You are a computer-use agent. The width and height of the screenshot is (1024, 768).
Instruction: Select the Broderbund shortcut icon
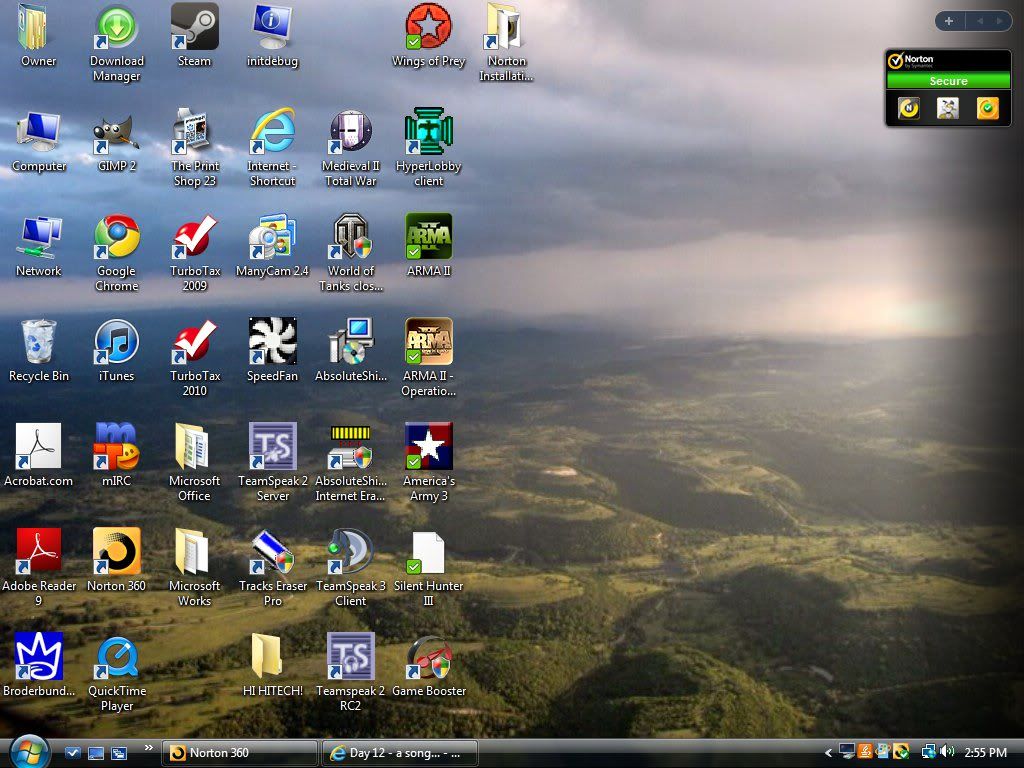pyautogui.click(x=39, y=656)
